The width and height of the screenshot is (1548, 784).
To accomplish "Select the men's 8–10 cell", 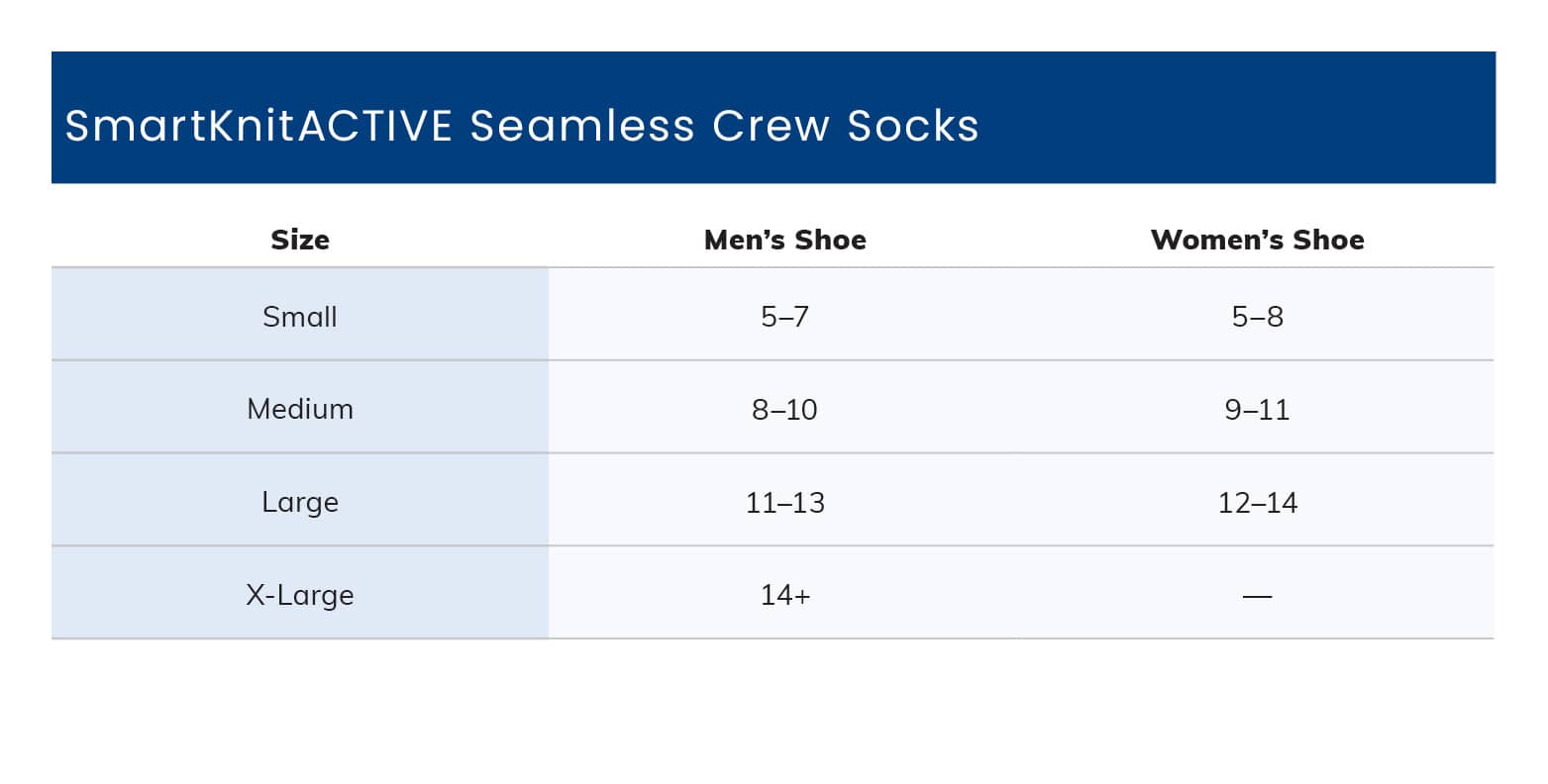I will [784, 409].
